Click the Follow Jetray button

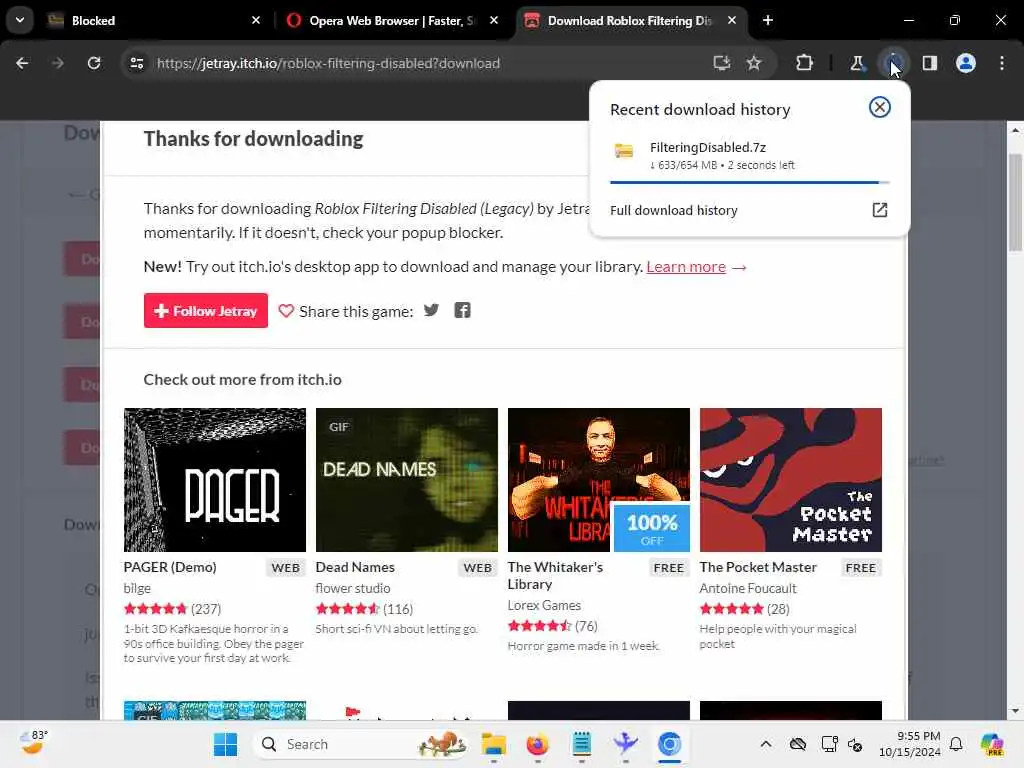(x=206, y=311)
